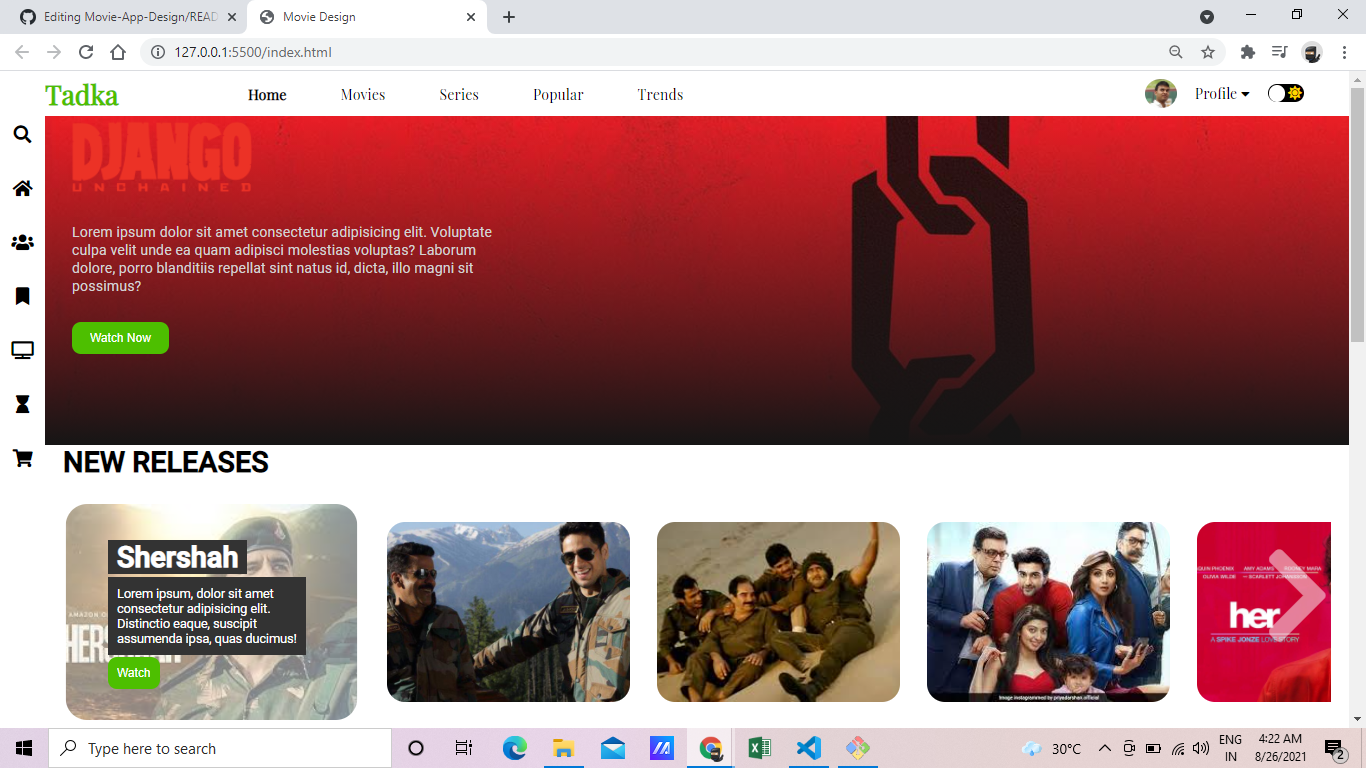The height and width of the screenshot is (768, 1366).
Task: Open the search icon in the sidebar
Action: [x=22, y=134]
